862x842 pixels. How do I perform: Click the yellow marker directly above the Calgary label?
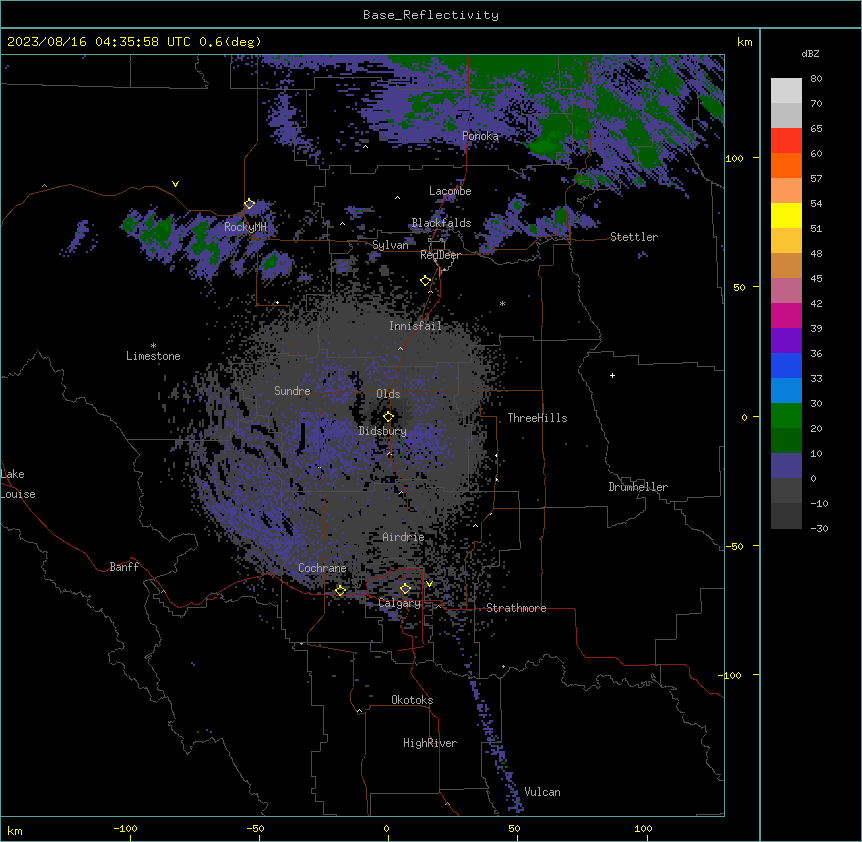point(405,588)
